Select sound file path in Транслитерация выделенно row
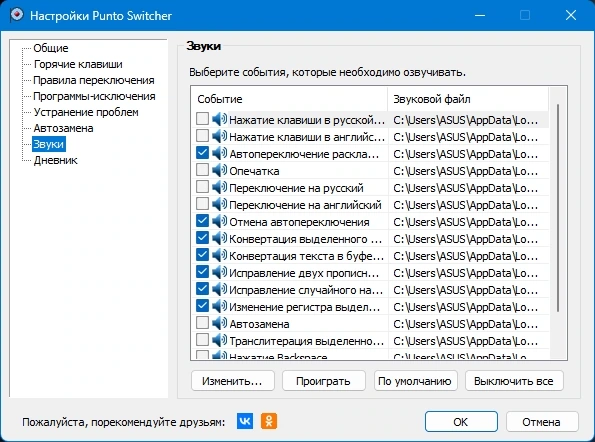Screen dimensions: 595x442 [x=466, y=341]
